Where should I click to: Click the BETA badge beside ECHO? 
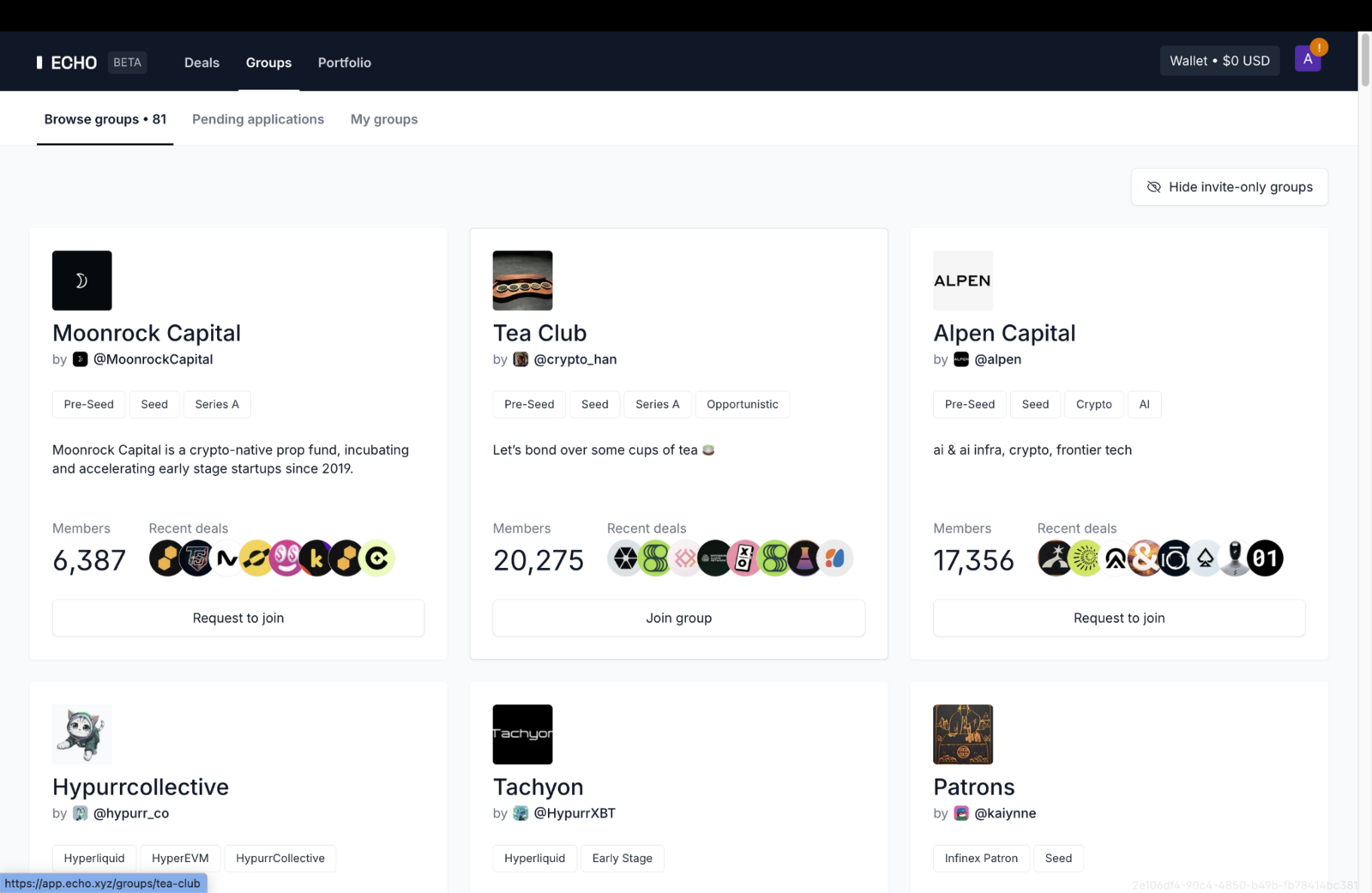(127, 63)
